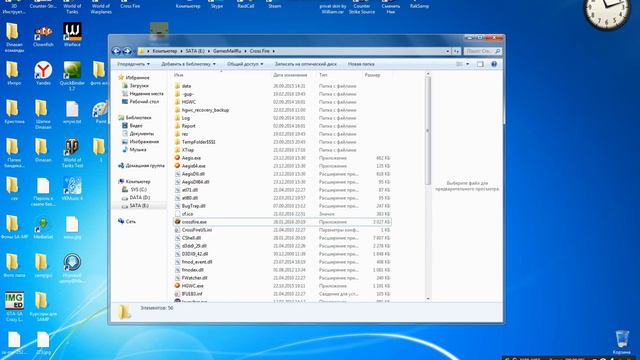Click the Новая папка button
Viewport: 640px width, 360px height.
[x=361, y=64]
